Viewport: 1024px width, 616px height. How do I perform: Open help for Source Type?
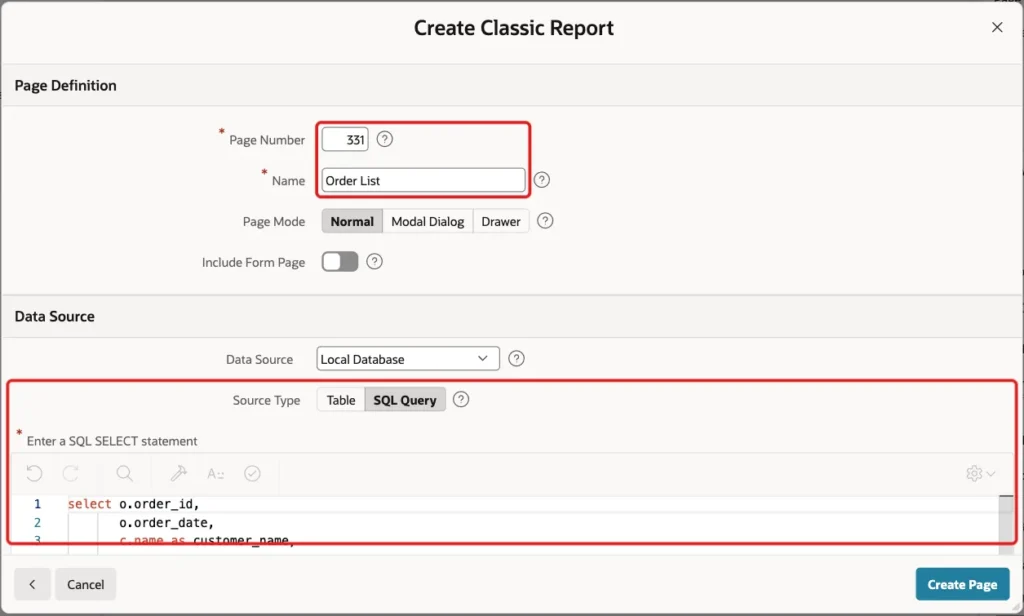coord(460,399)
